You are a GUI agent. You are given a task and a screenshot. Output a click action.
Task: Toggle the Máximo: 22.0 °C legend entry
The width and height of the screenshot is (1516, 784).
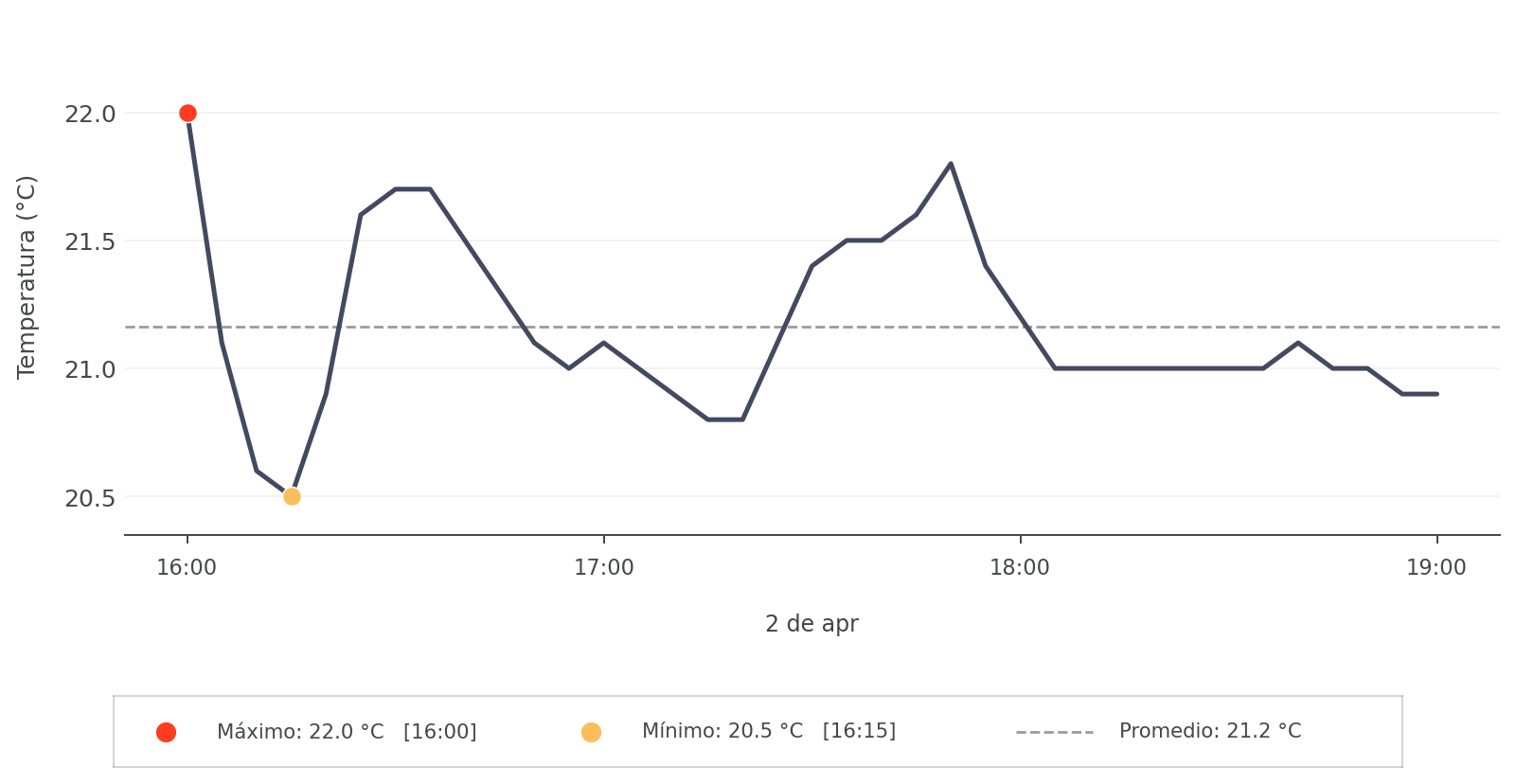click(x=347, y=732)
